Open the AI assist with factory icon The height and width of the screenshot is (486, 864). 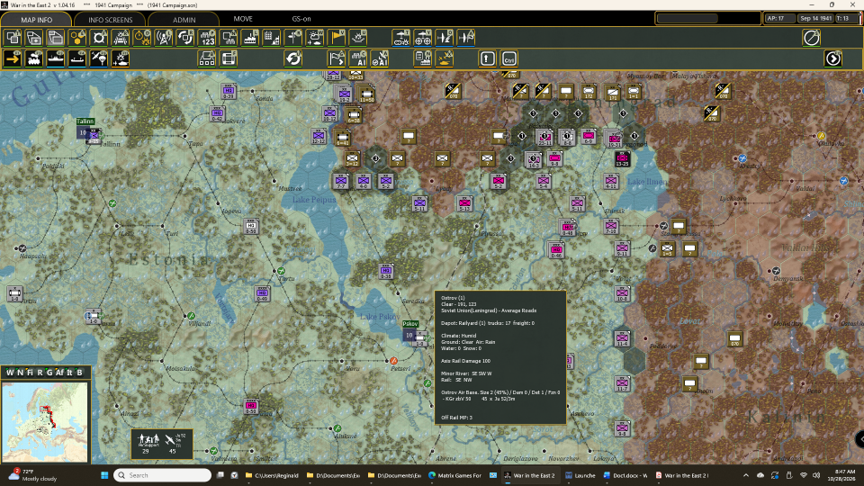tap(358, 58)
